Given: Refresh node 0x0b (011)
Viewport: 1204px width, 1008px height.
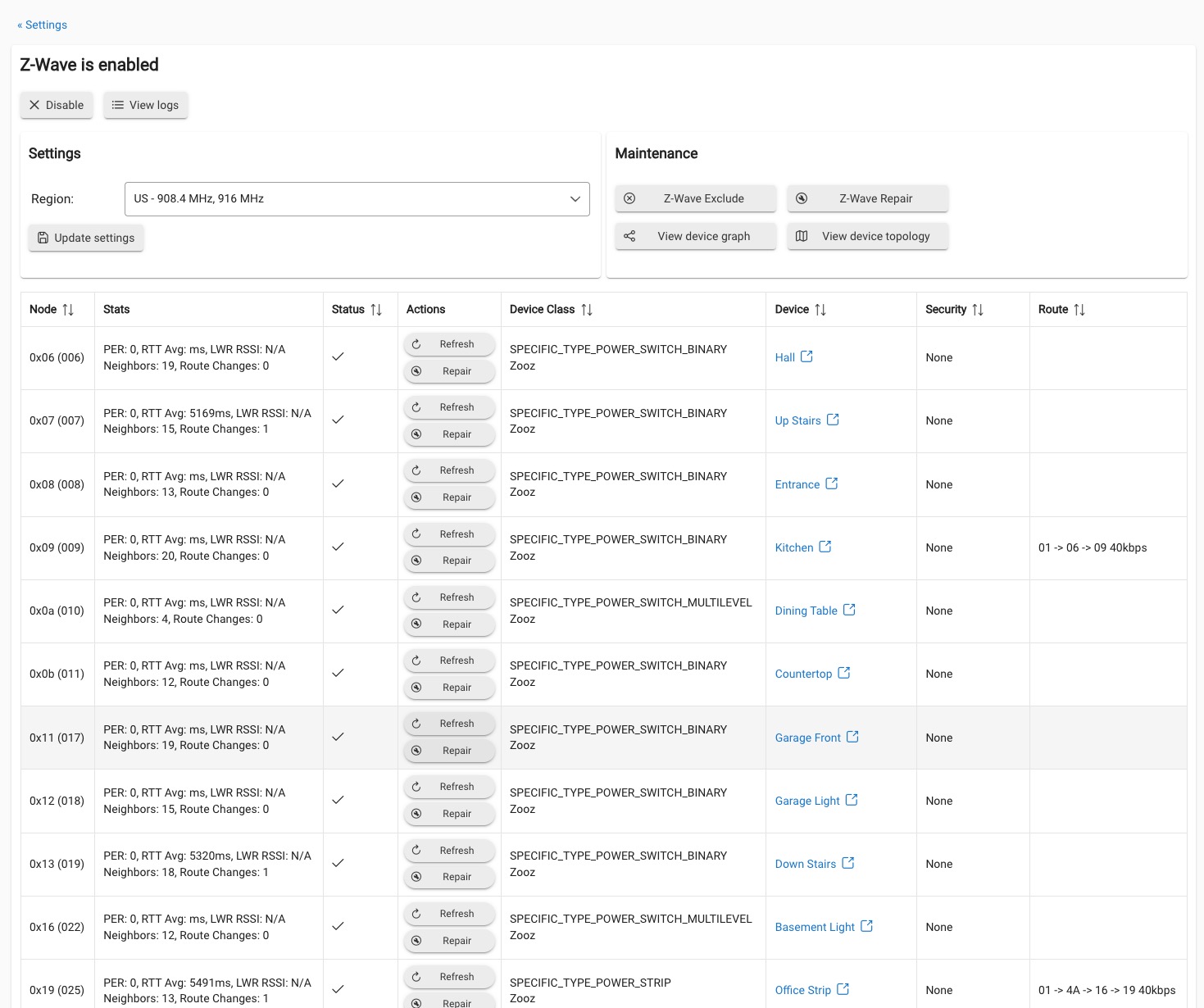Looking at the screenshot, I should click(450, 661).
